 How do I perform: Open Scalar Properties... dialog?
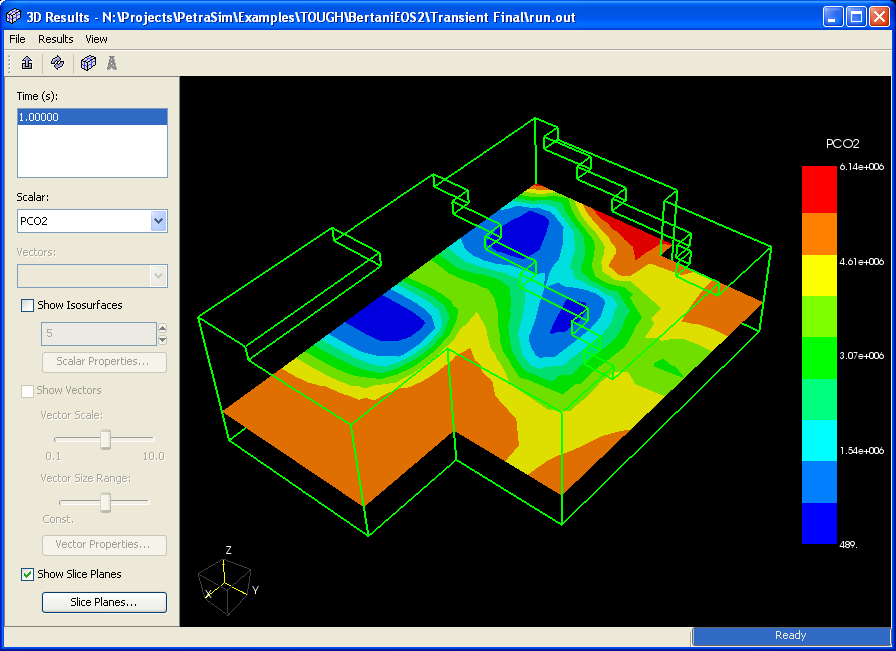pyautogui.click(x=104, y=362)
